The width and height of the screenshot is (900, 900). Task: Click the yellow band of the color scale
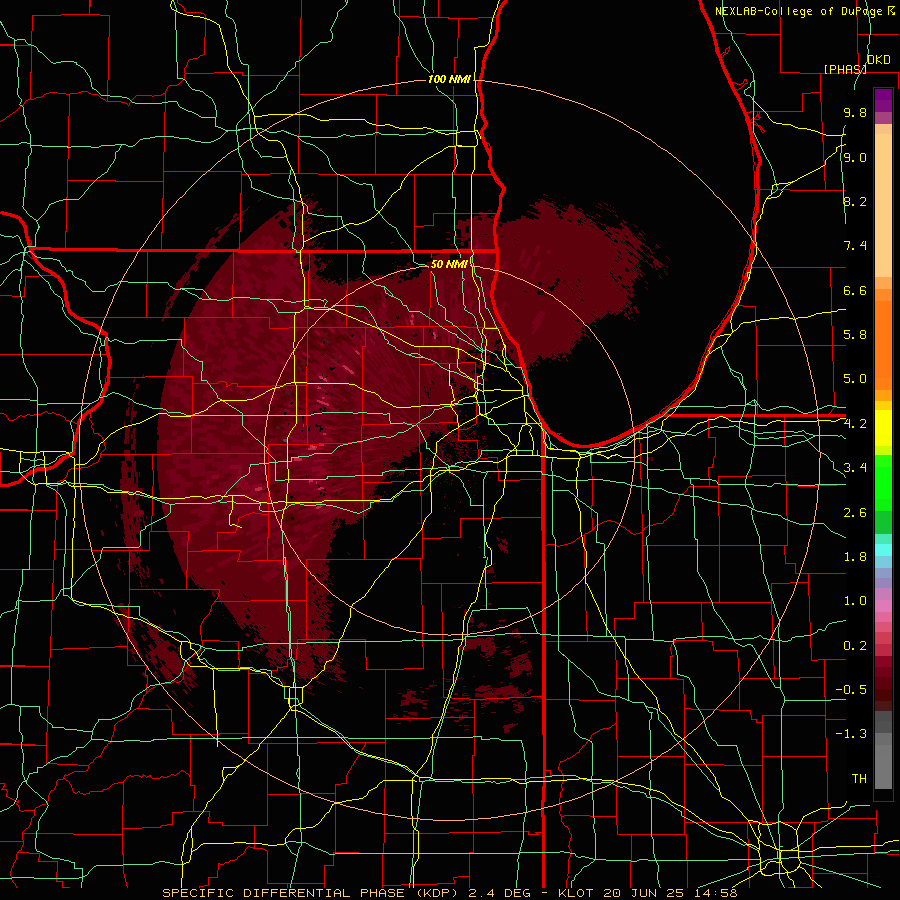tap(883, 428)
